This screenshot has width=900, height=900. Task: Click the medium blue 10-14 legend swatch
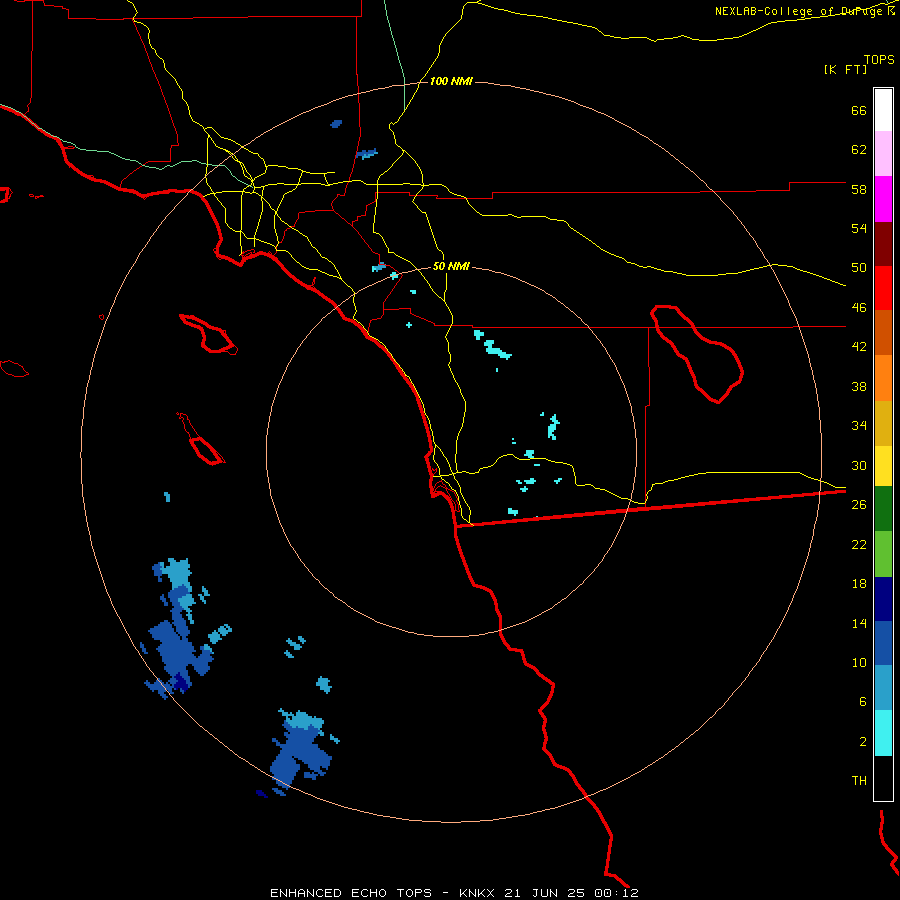(883, 643)
